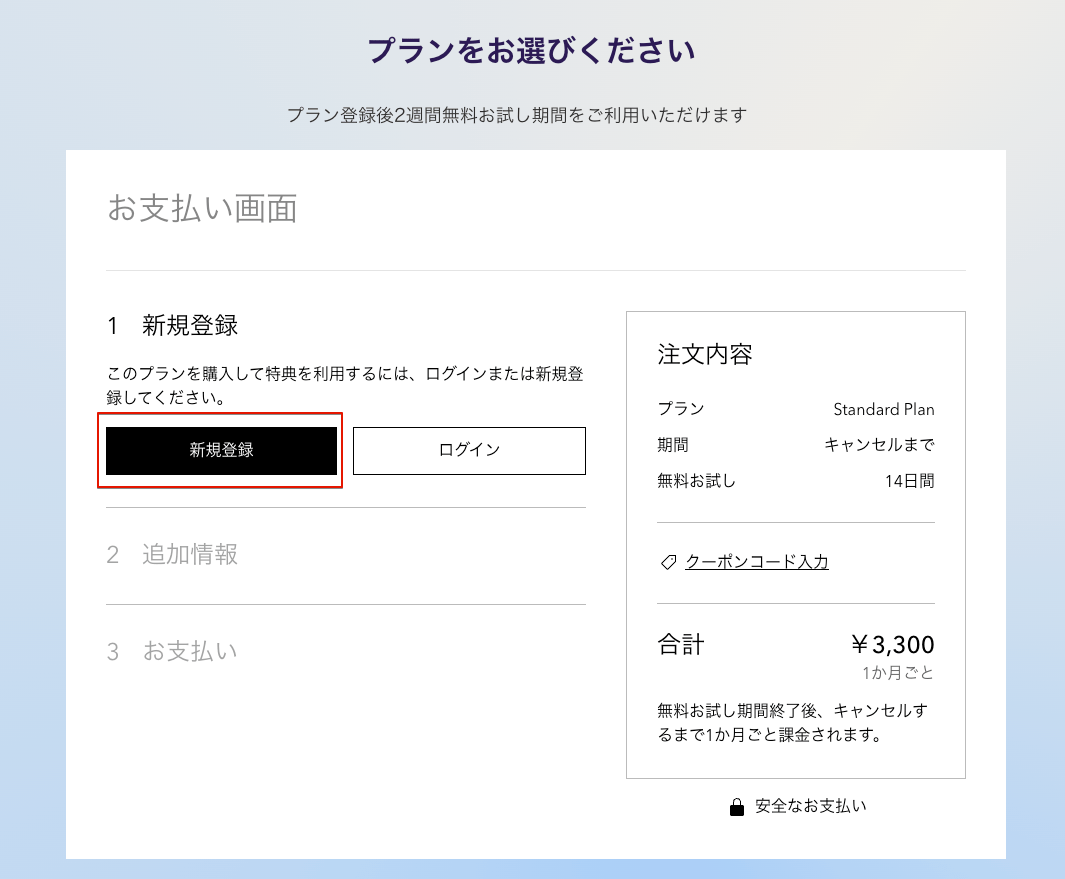This screenshot has width=1065, height=879.
Task: Click the two-week free trial subtitle text
Action: [x=517, y=115]
